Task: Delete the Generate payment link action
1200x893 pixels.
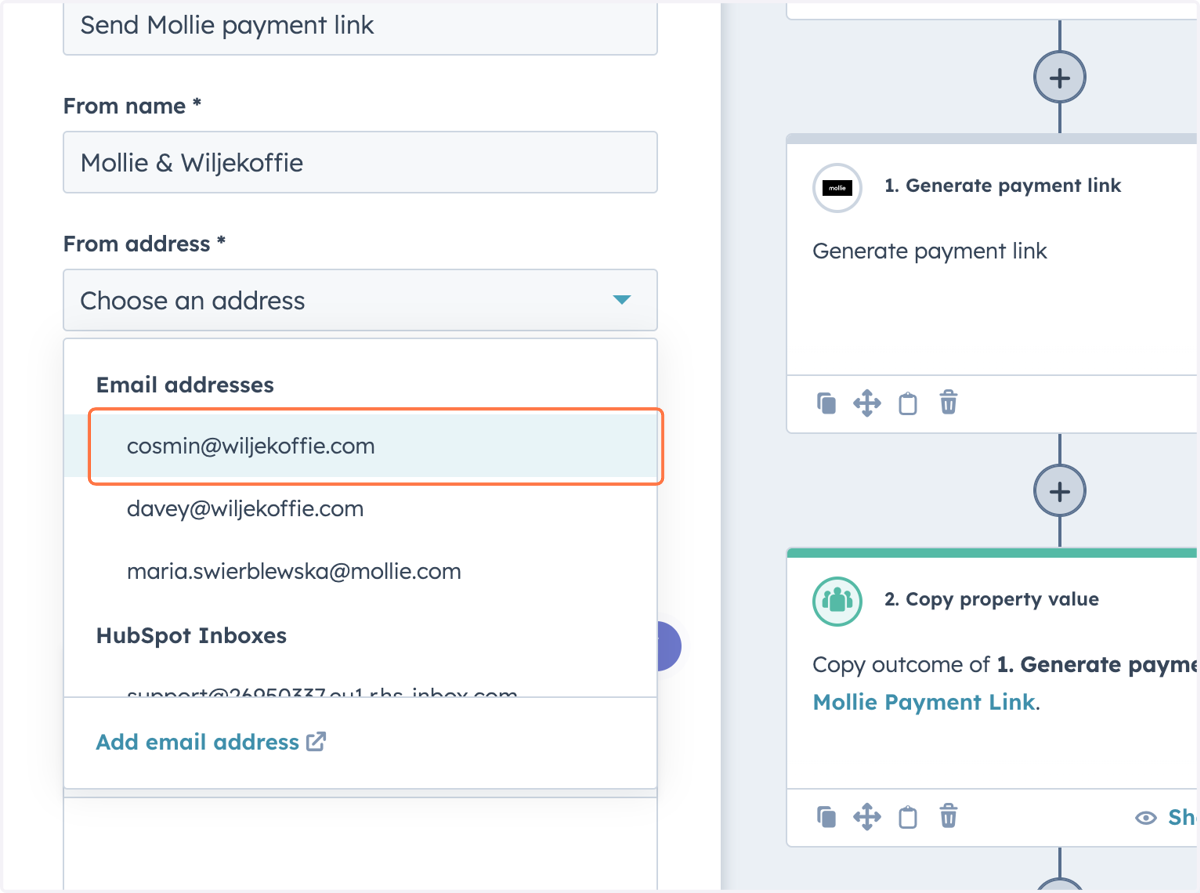Action: [x=949, y=403]
